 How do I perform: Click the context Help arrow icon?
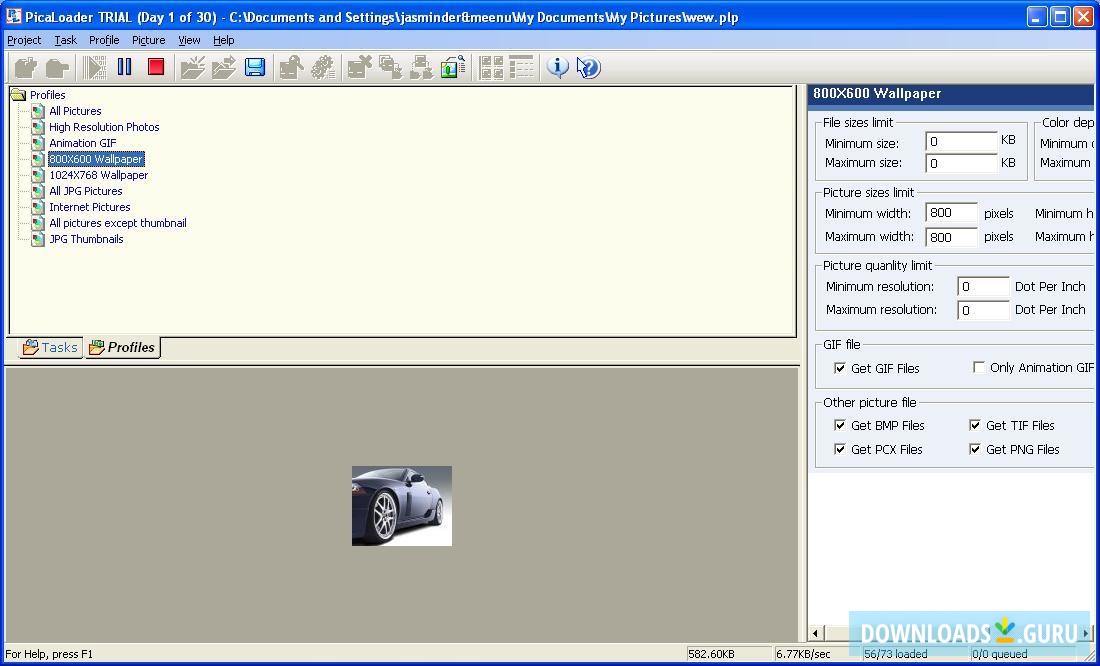pyautogui.click(x=588, y=67)
